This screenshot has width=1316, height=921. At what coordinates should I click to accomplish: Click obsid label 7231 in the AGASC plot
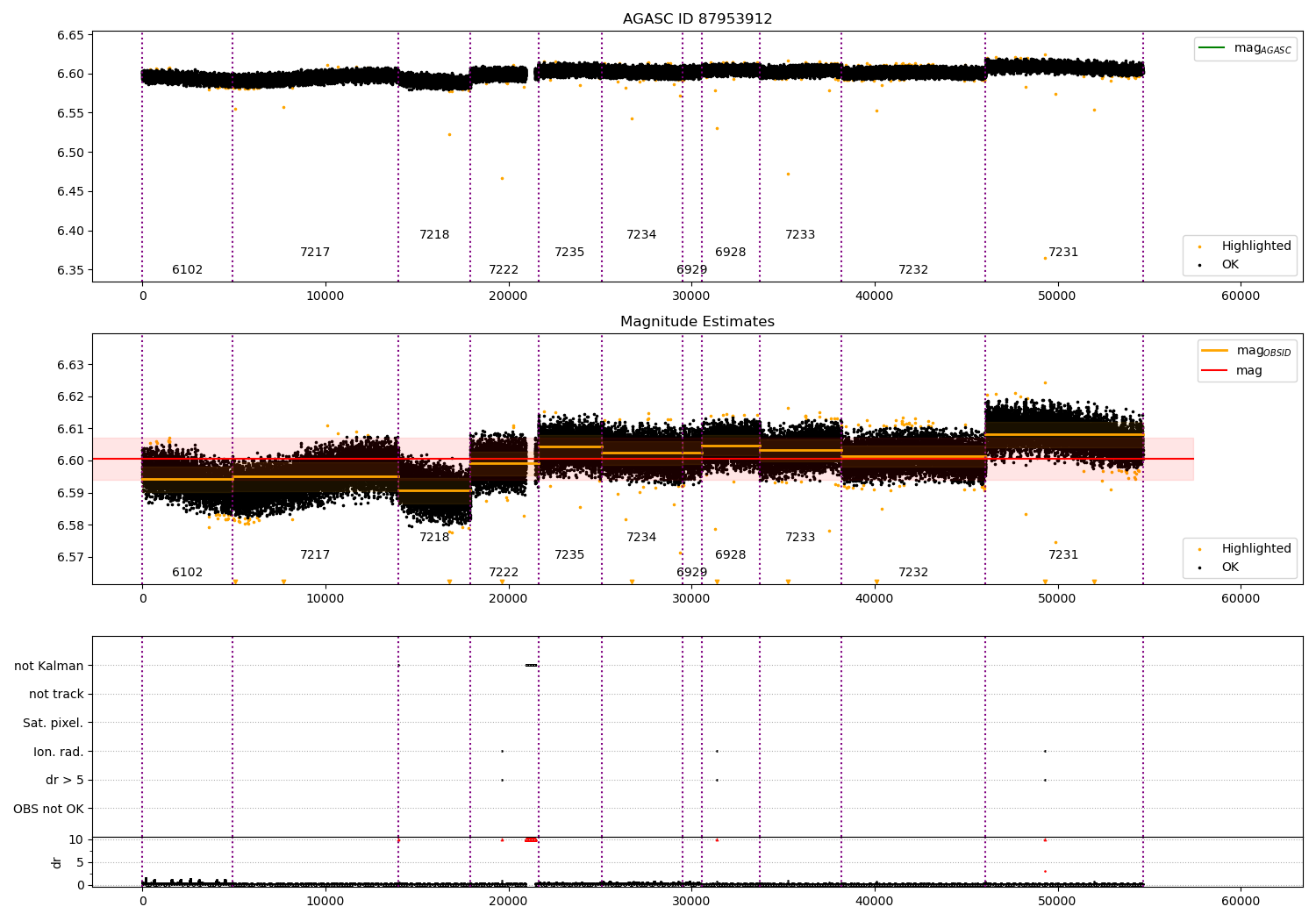[x=1063, y=253]
